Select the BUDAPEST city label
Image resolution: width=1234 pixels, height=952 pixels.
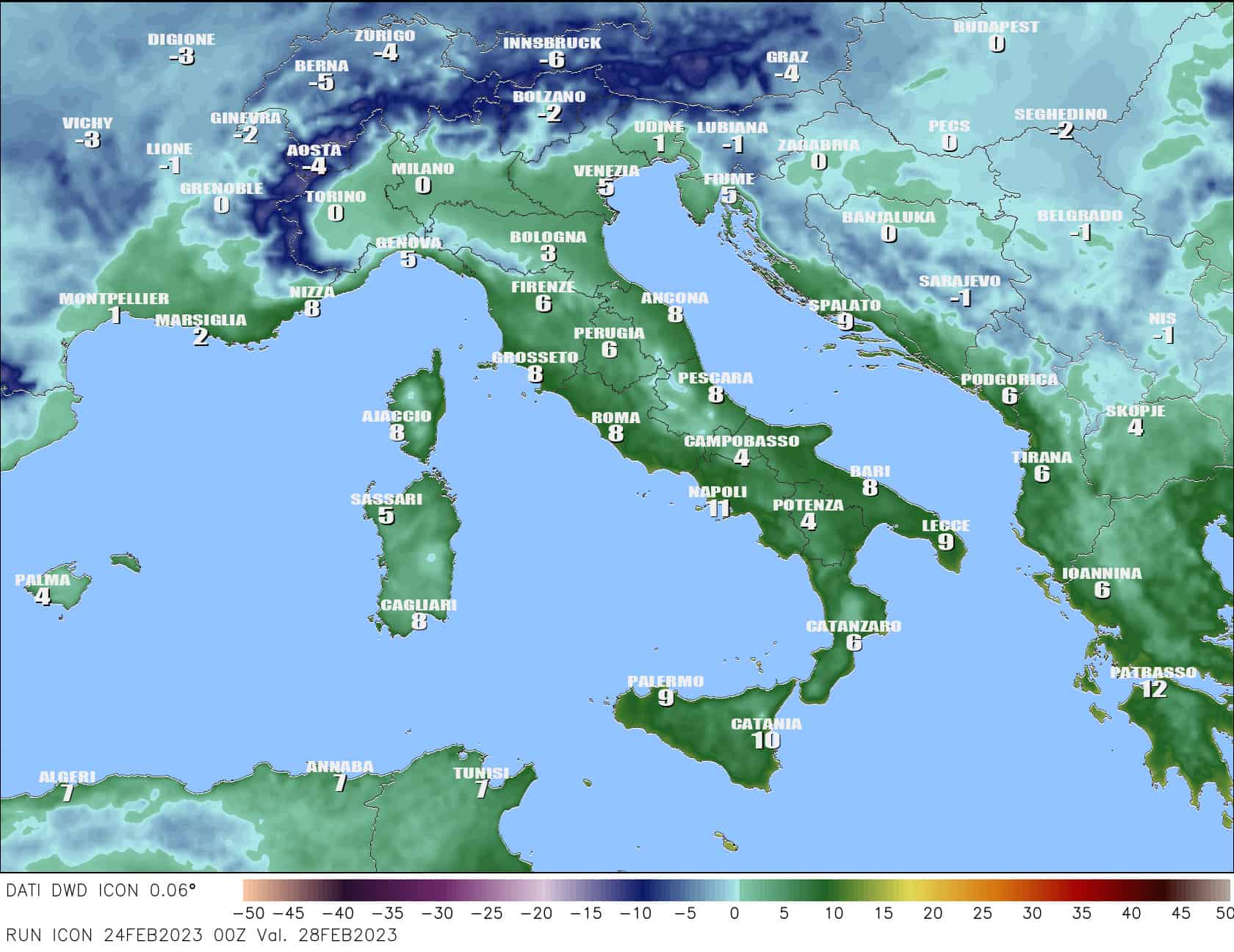(996, 27)
